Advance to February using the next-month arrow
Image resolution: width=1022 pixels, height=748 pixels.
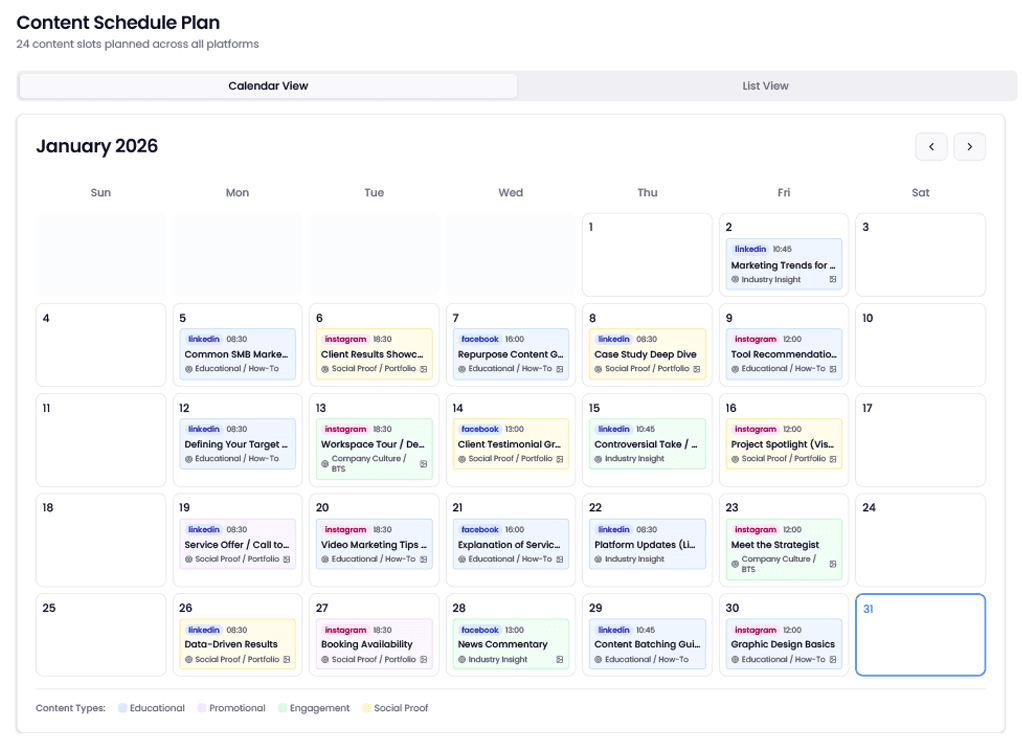pyautogui.click(x=968, y=146)
